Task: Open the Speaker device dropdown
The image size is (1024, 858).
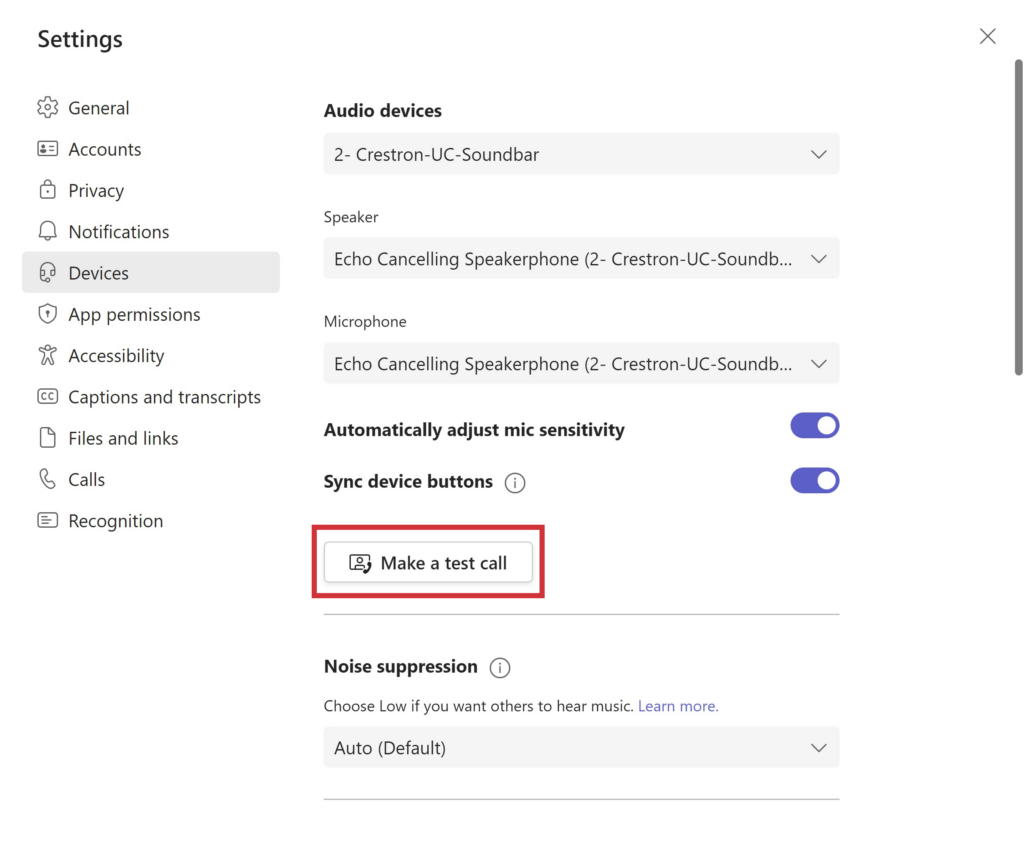Action: pos(581,259)
